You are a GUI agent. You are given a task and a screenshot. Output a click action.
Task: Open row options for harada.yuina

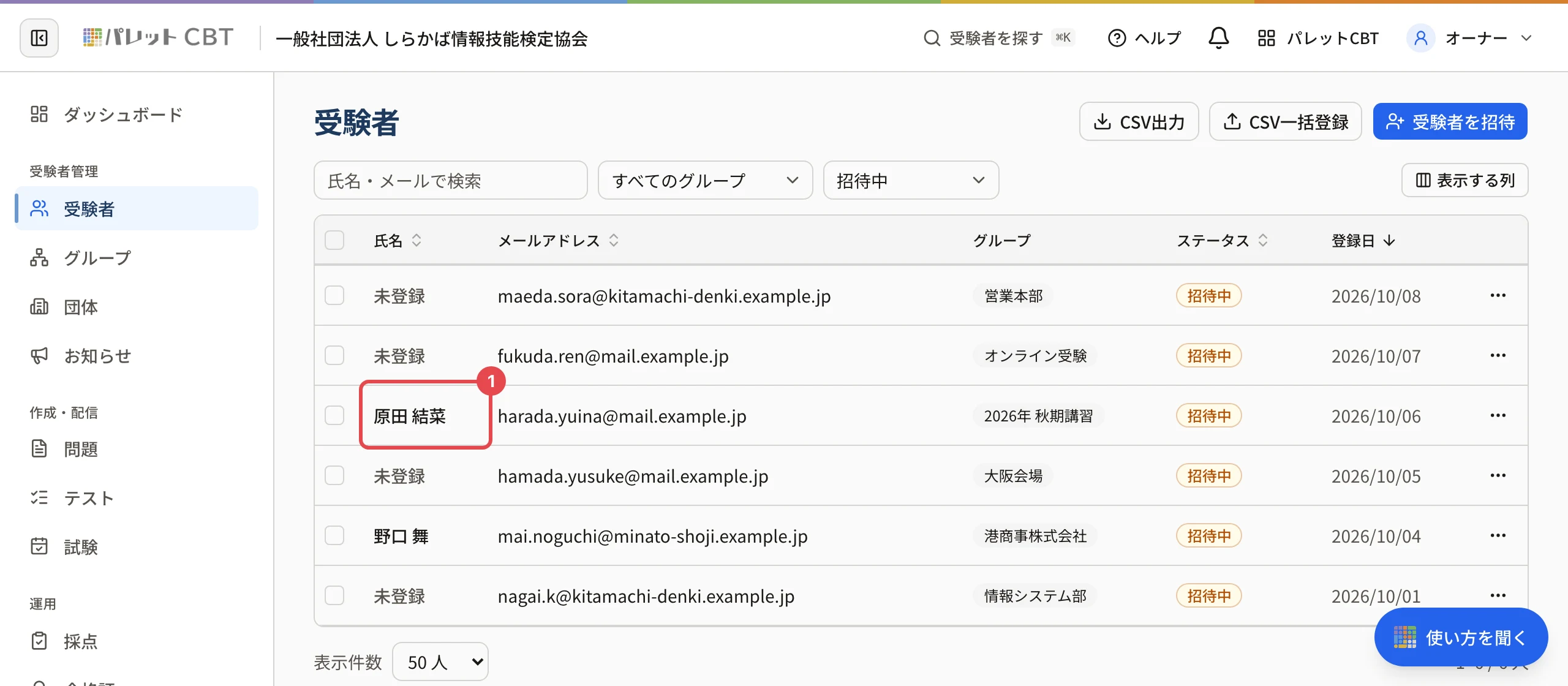tap(1498, 415)
